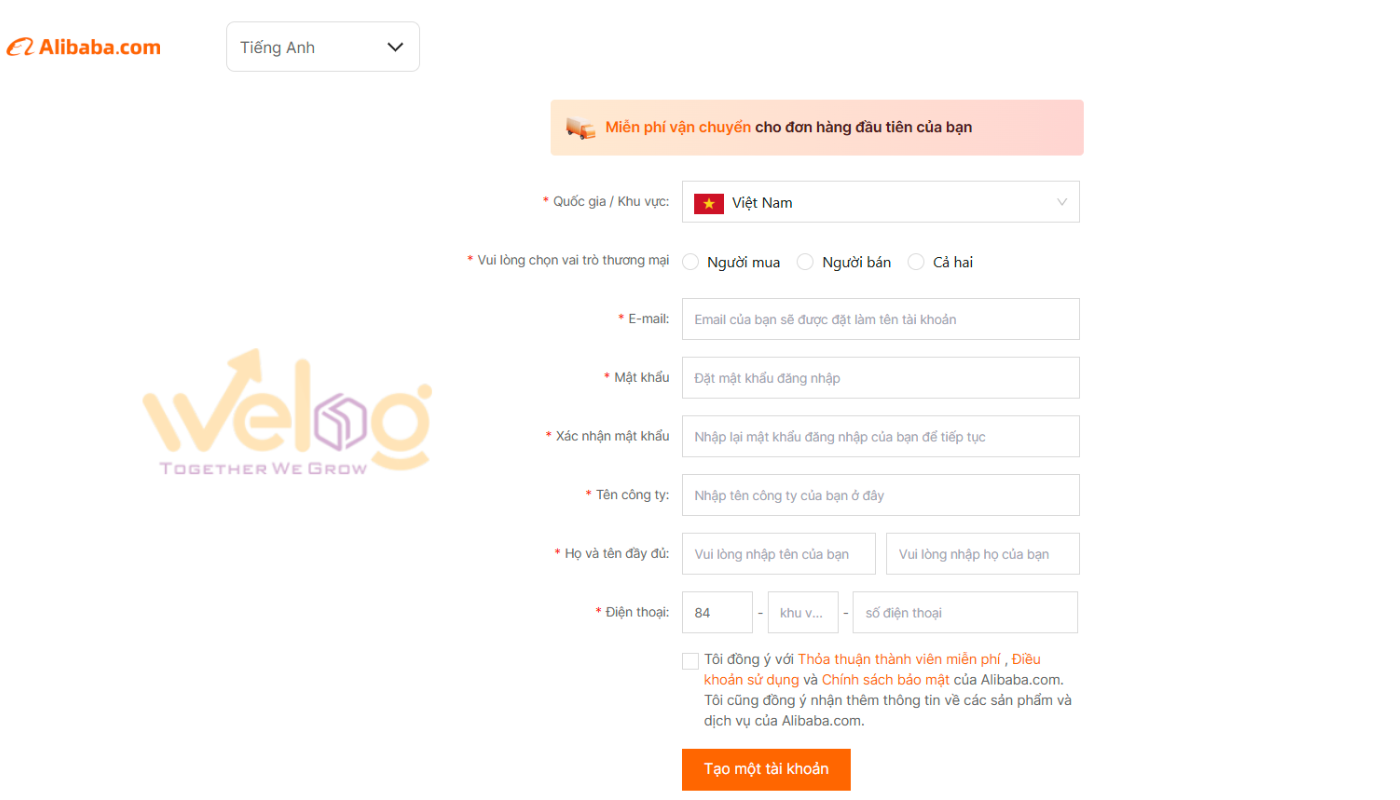Click the country code field showing 84
1400x800 pixels.
coord(717,613)
